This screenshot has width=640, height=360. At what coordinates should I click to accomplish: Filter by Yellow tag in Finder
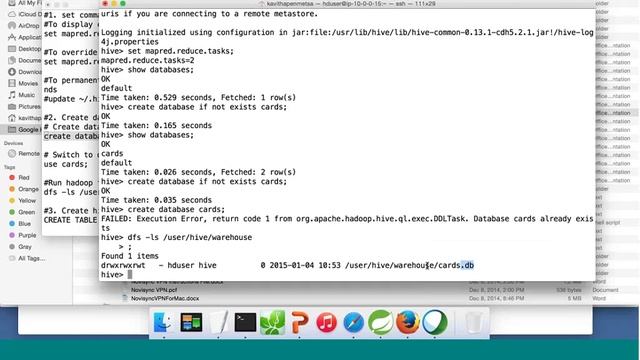point(22,200)
